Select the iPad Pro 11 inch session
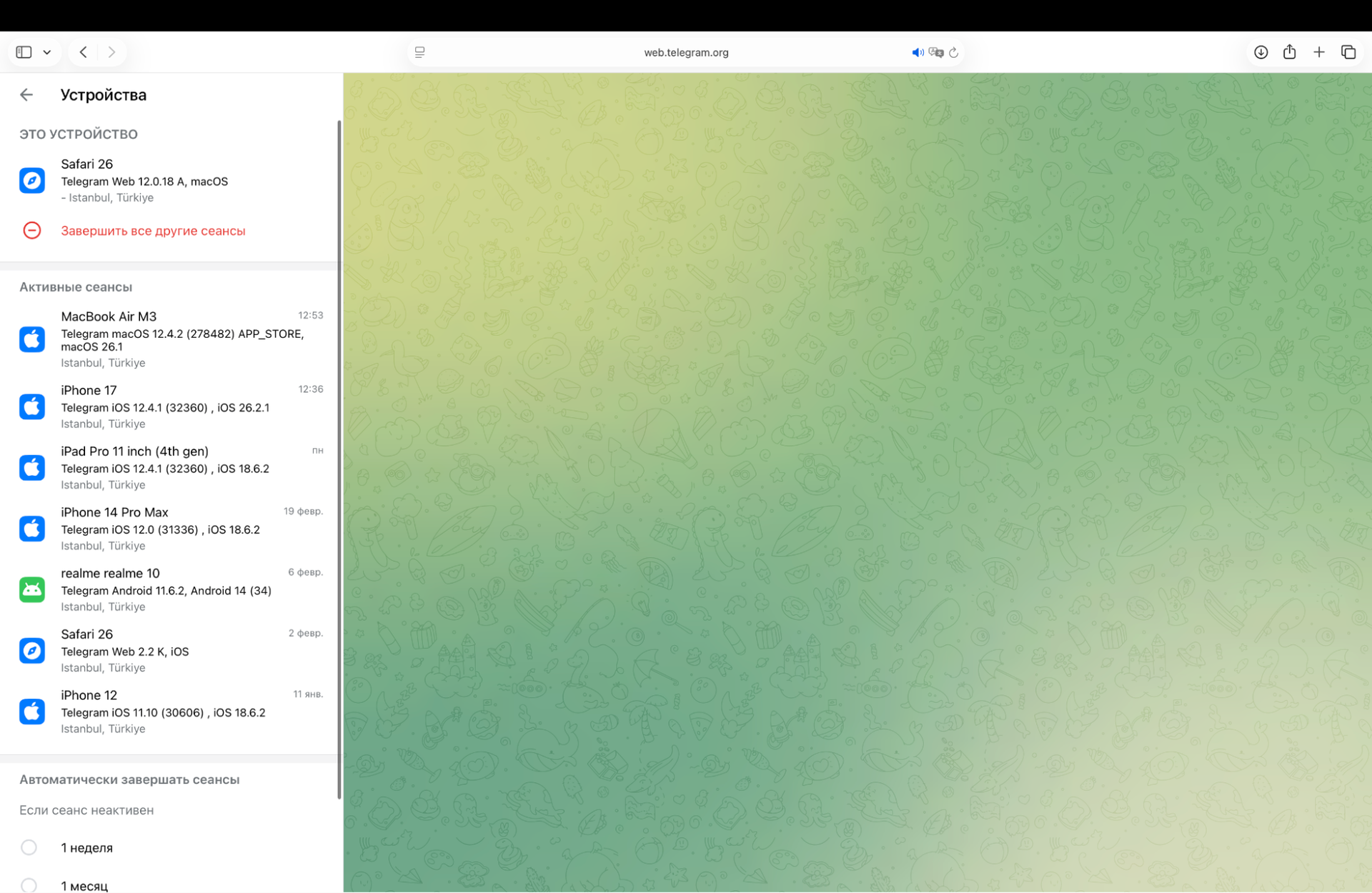Screen dimensions: 1372x893 (x=170, y=468)
